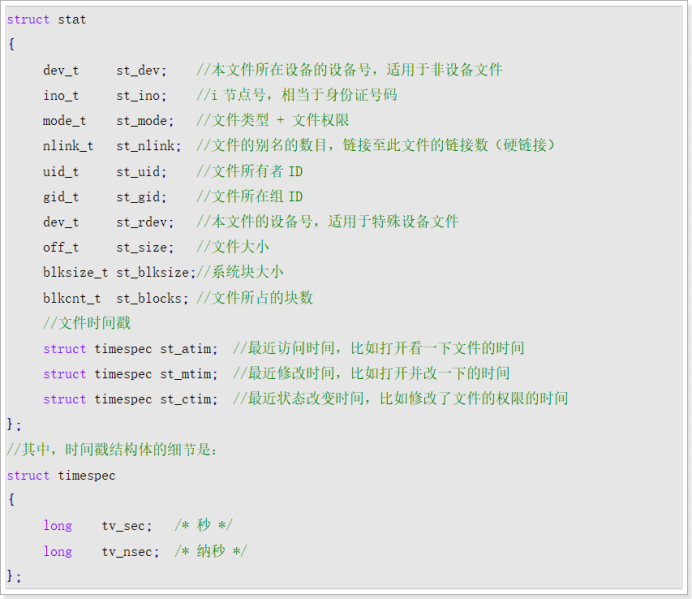Select the 'gid_t' type
This screenshot has height=599, width=692.
[x=61, y=196]
